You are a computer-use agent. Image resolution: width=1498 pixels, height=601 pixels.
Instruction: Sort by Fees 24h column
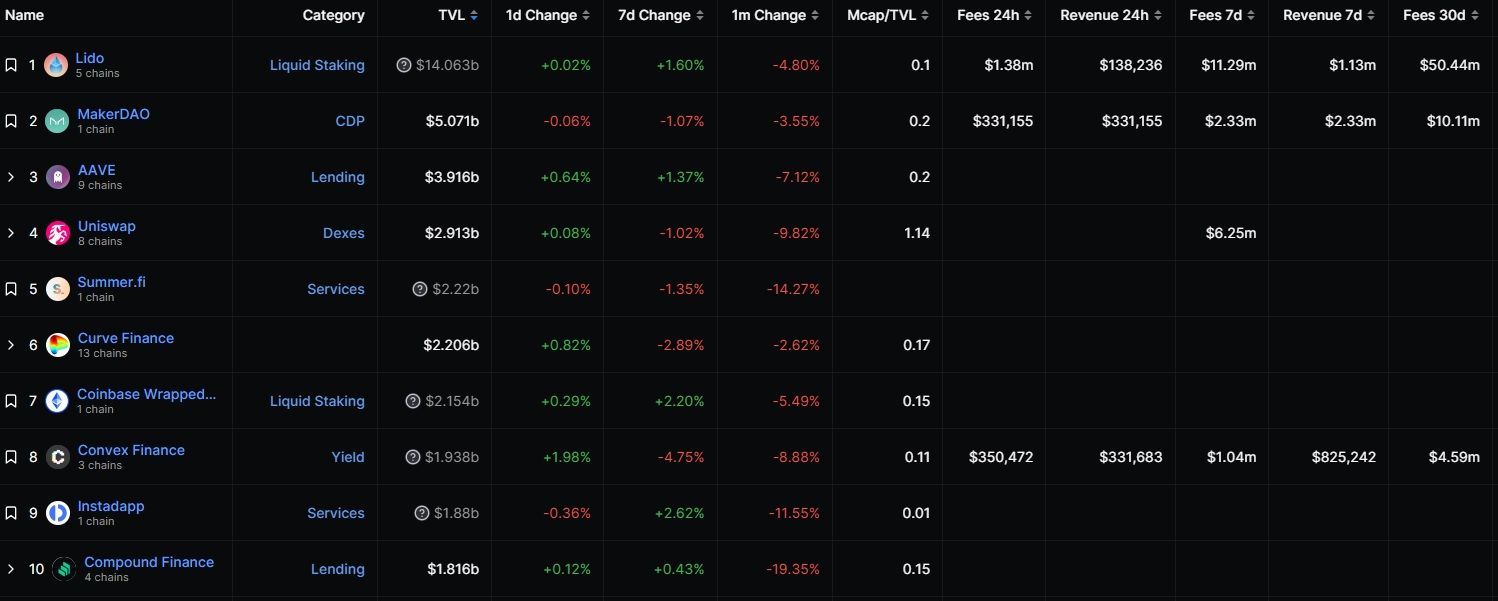tap(993, 15)
